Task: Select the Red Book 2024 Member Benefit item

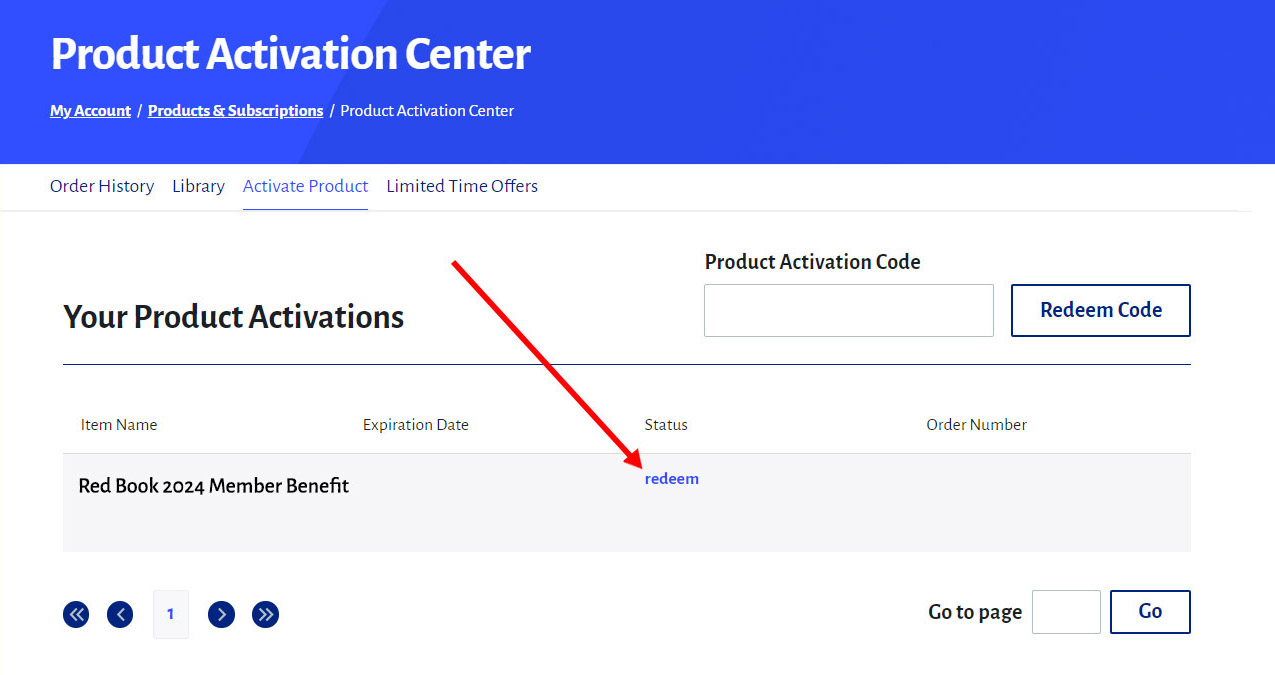Action: point(214,486)
